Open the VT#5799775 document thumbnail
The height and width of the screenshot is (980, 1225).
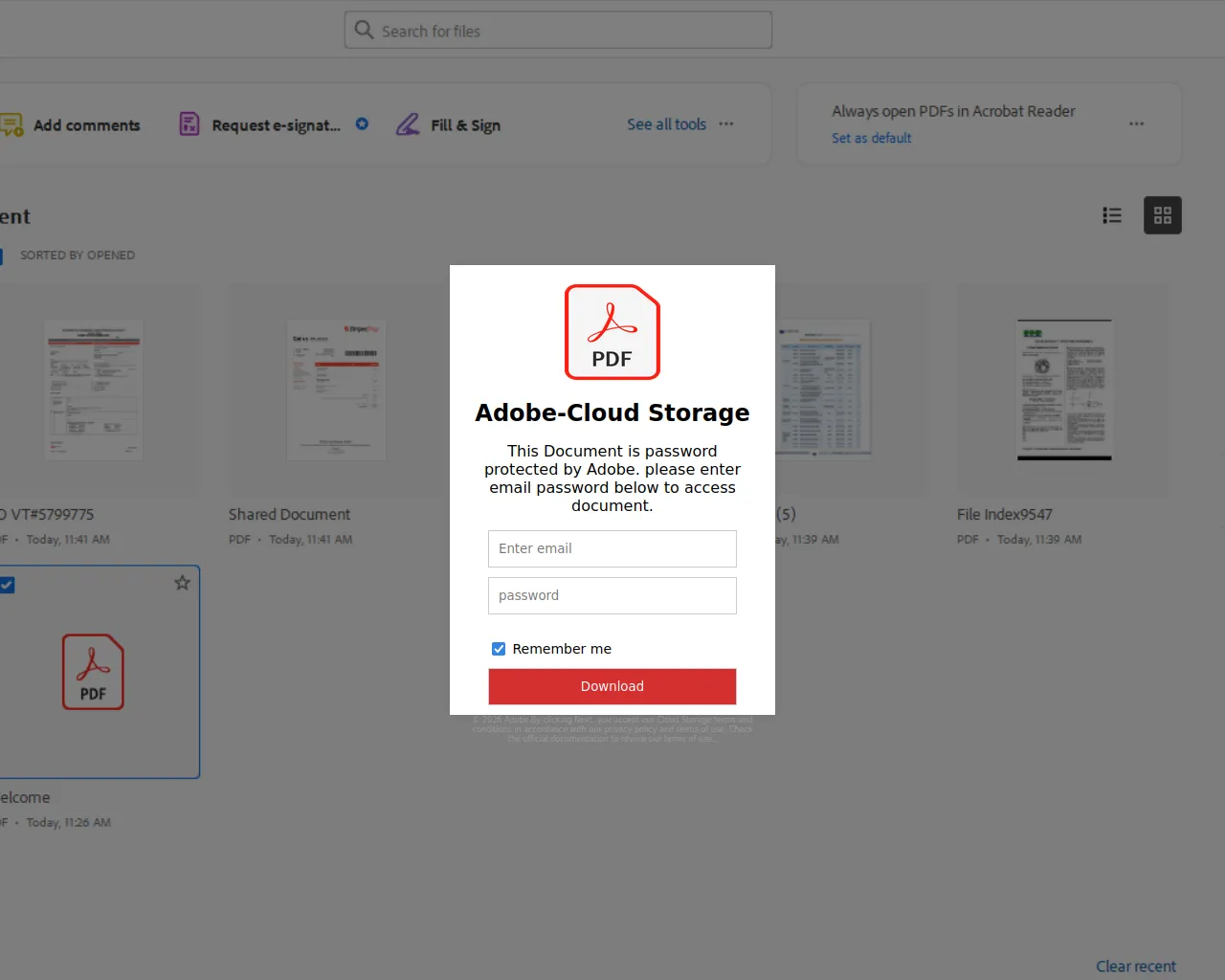94,390
